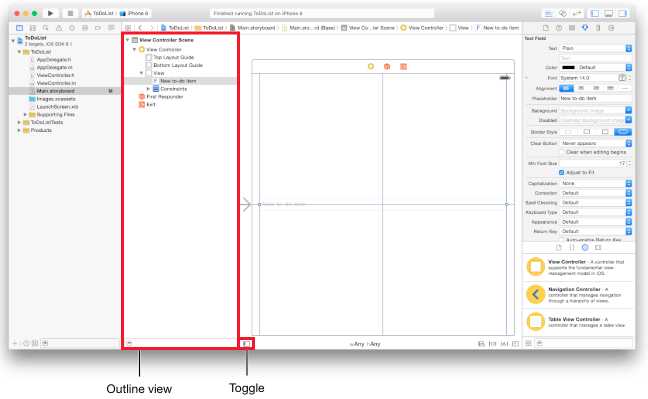Open the Size inspector tab
This screenshot has height=399, width=648.
pos(598,28)
